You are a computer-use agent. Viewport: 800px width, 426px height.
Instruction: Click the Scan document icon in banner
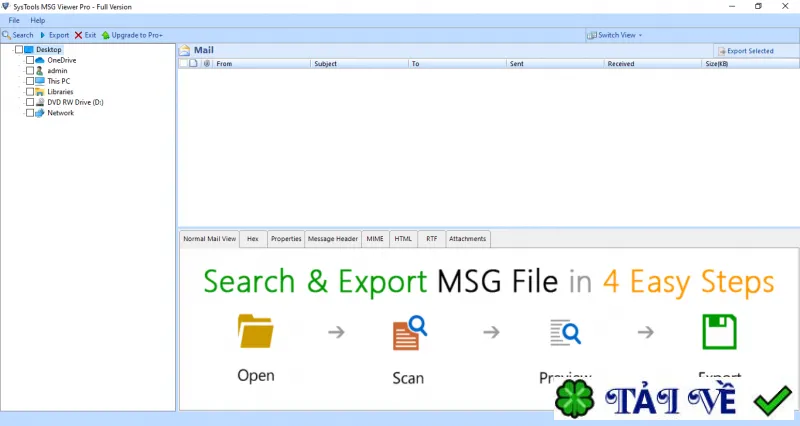tap(409, 333)
